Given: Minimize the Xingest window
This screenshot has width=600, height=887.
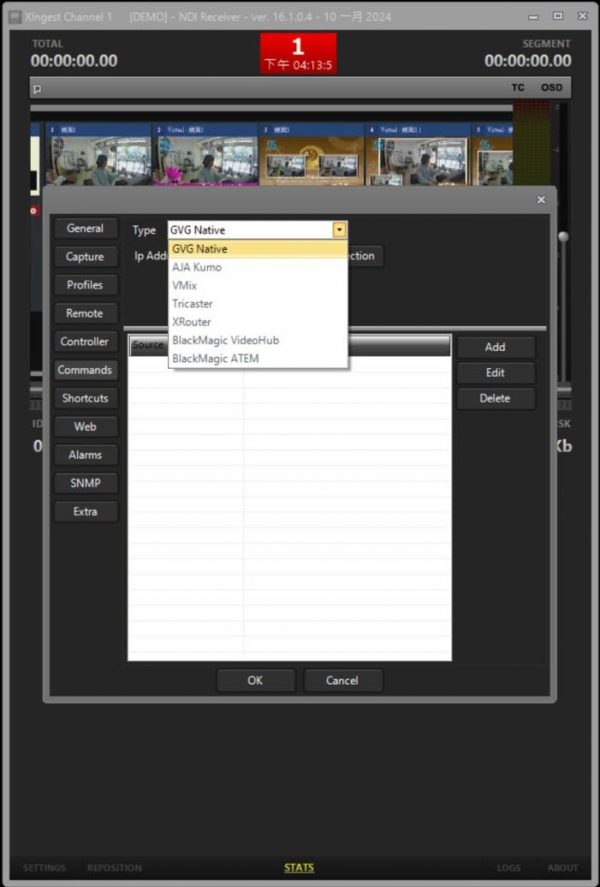Looking at the screenshot, I should [x=533, y=16].
